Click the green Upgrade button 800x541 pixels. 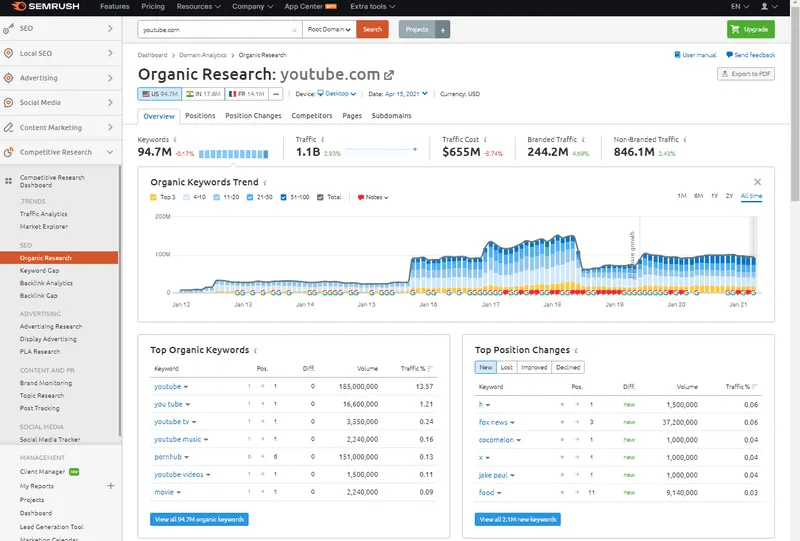click(751, 30)
